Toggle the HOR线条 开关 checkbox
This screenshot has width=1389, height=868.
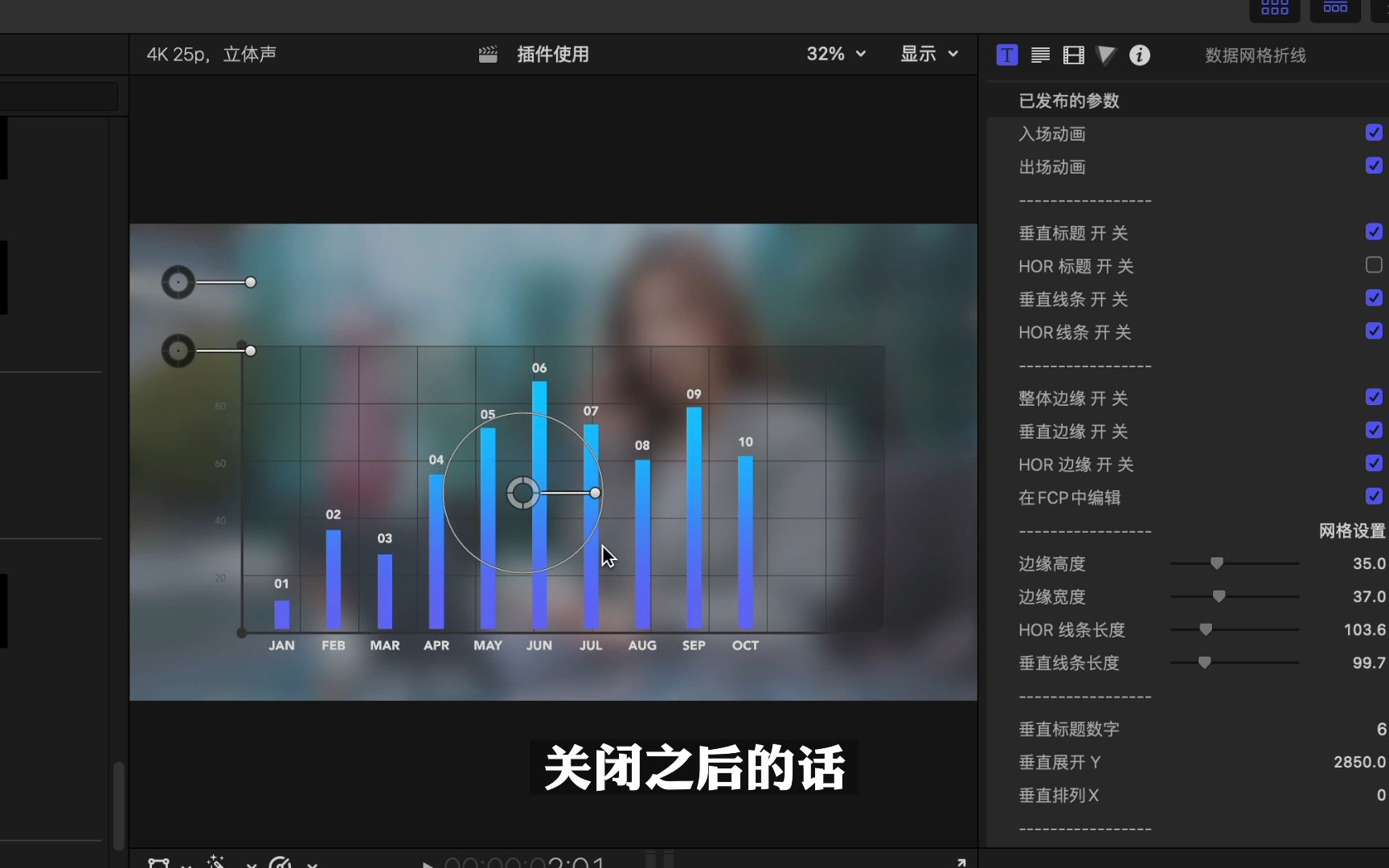[x=1374, y=330]
